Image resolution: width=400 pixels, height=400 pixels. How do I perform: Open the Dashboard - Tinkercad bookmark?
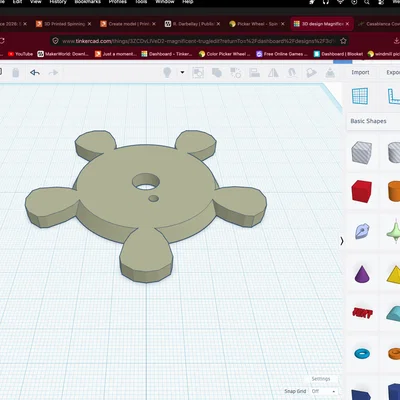click(x=167, y=54)
